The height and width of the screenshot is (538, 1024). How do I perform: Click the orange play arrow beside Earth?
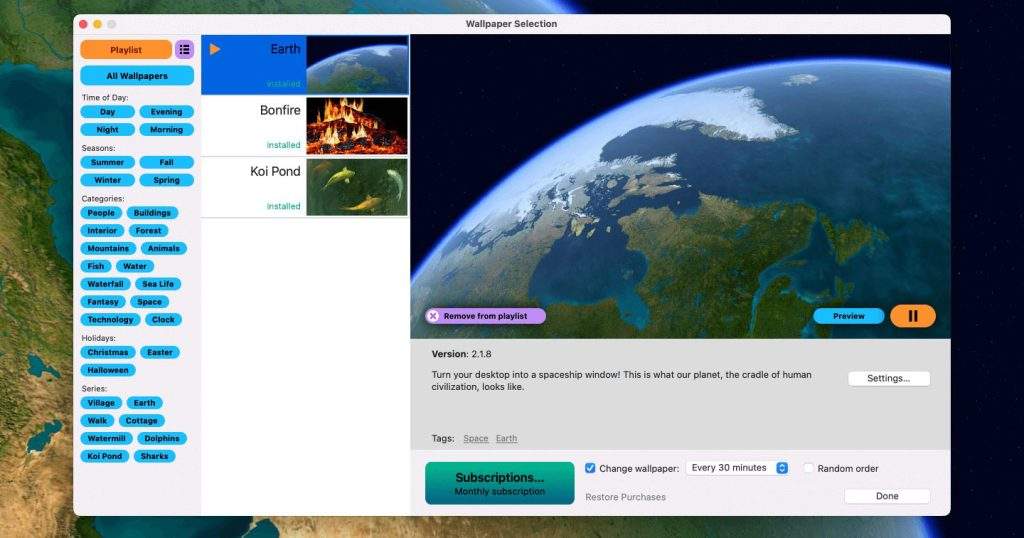pyautogui.click(x=215, y=49)
